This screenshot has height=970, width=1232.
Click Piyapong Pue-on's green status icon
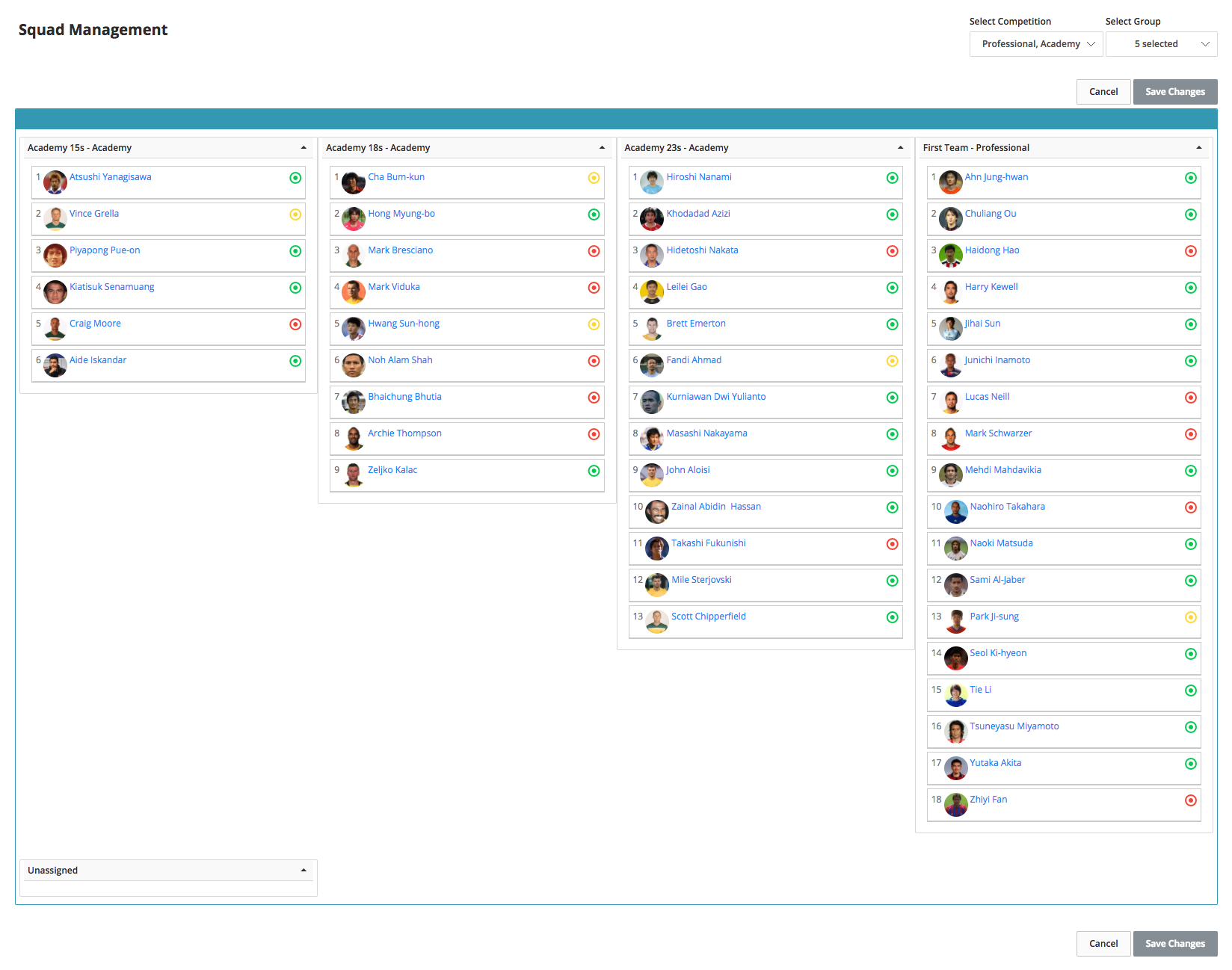click(295, 251)
